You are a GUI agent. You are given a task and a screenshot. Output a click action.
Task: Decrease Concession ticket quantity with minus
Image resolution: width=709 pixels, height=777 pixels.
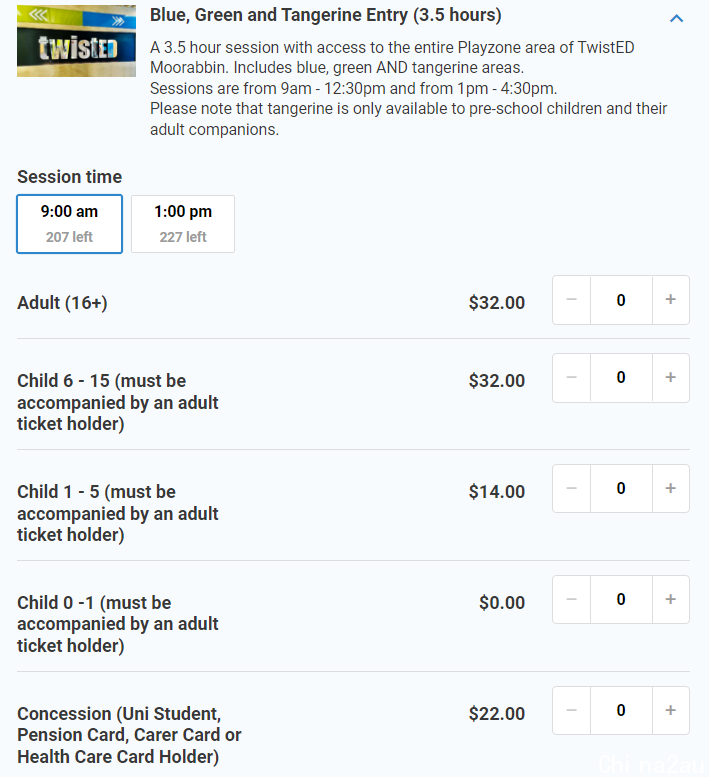click(x=571, y=711)
